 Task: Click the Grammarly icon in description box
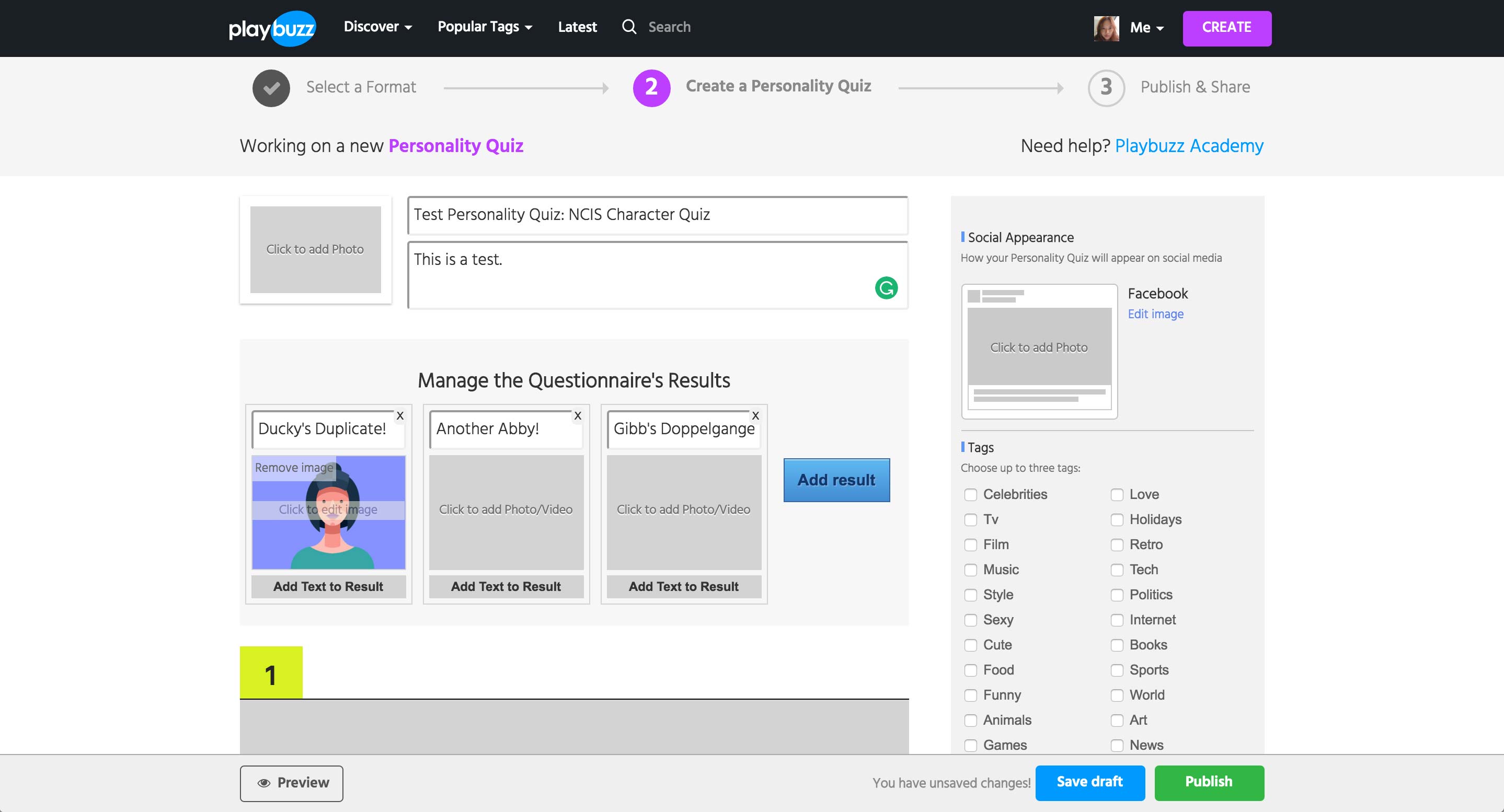886,288
